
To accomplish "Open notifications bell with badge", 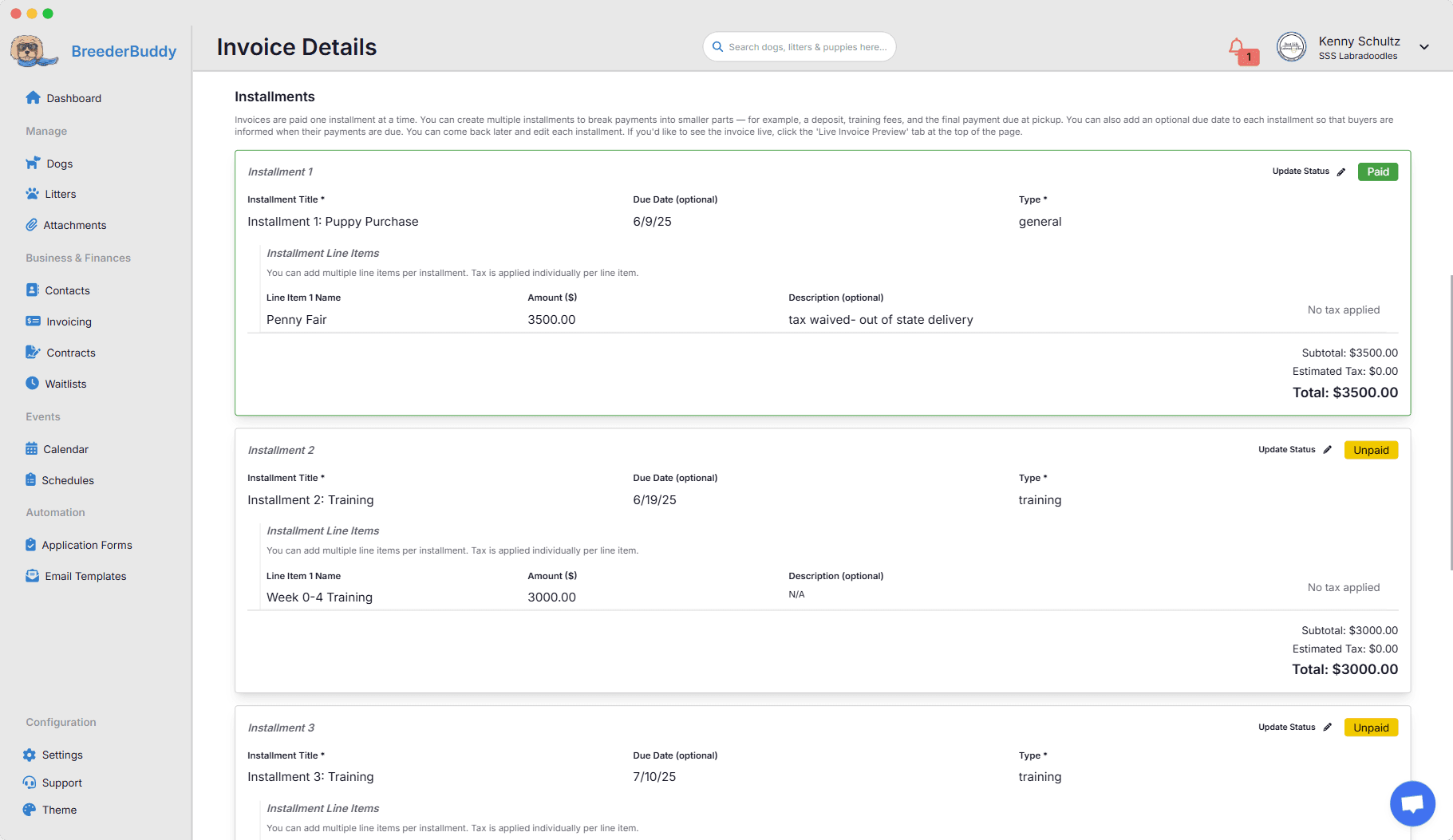I will pos(1242,50).
